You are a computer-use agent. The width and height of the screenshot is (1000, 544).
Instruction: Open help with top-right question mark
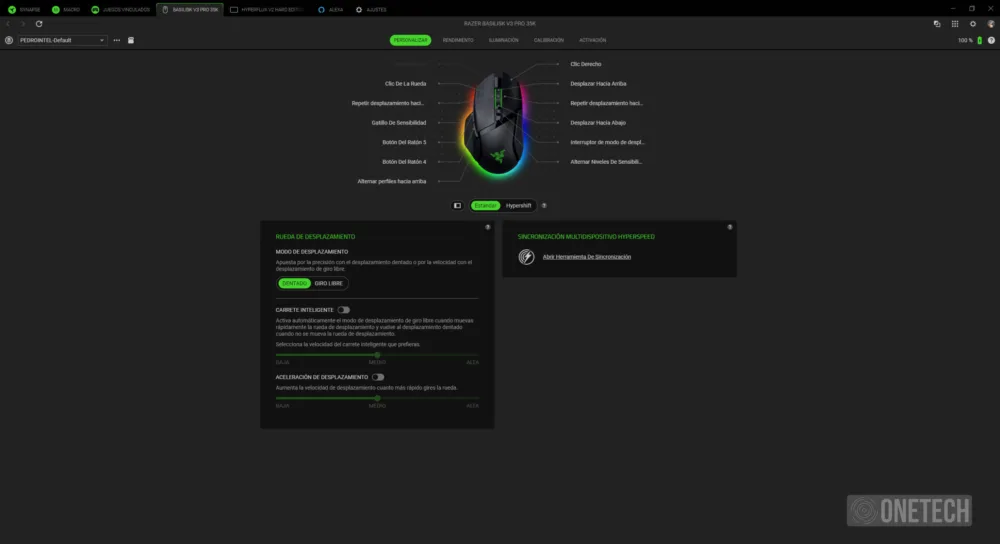(991, 40)
